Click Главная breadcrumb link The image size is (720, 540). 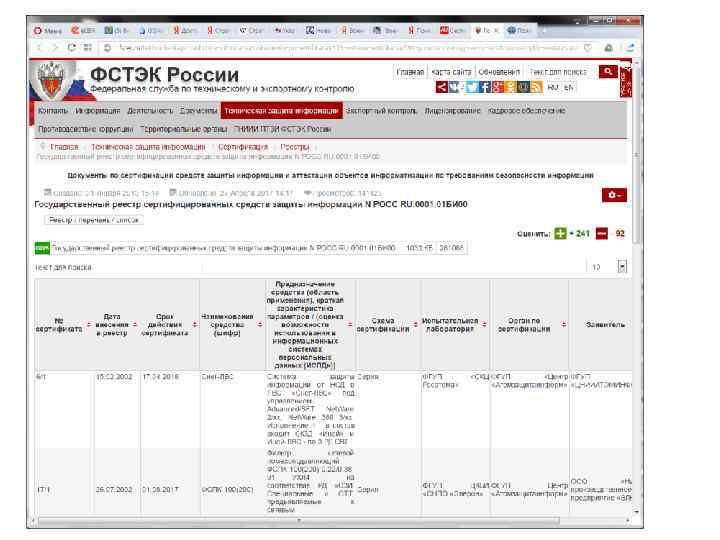coord(64,146)
